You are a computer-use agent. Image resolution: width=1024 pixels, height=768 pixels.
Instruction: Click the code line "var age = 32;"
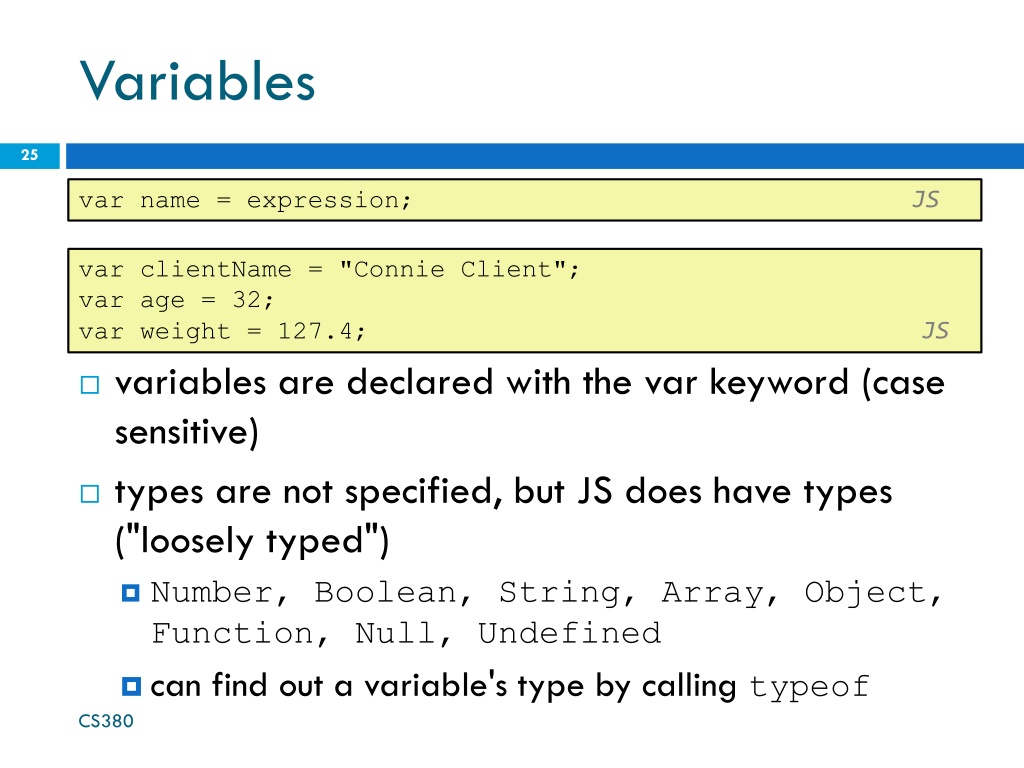point(176,300)
